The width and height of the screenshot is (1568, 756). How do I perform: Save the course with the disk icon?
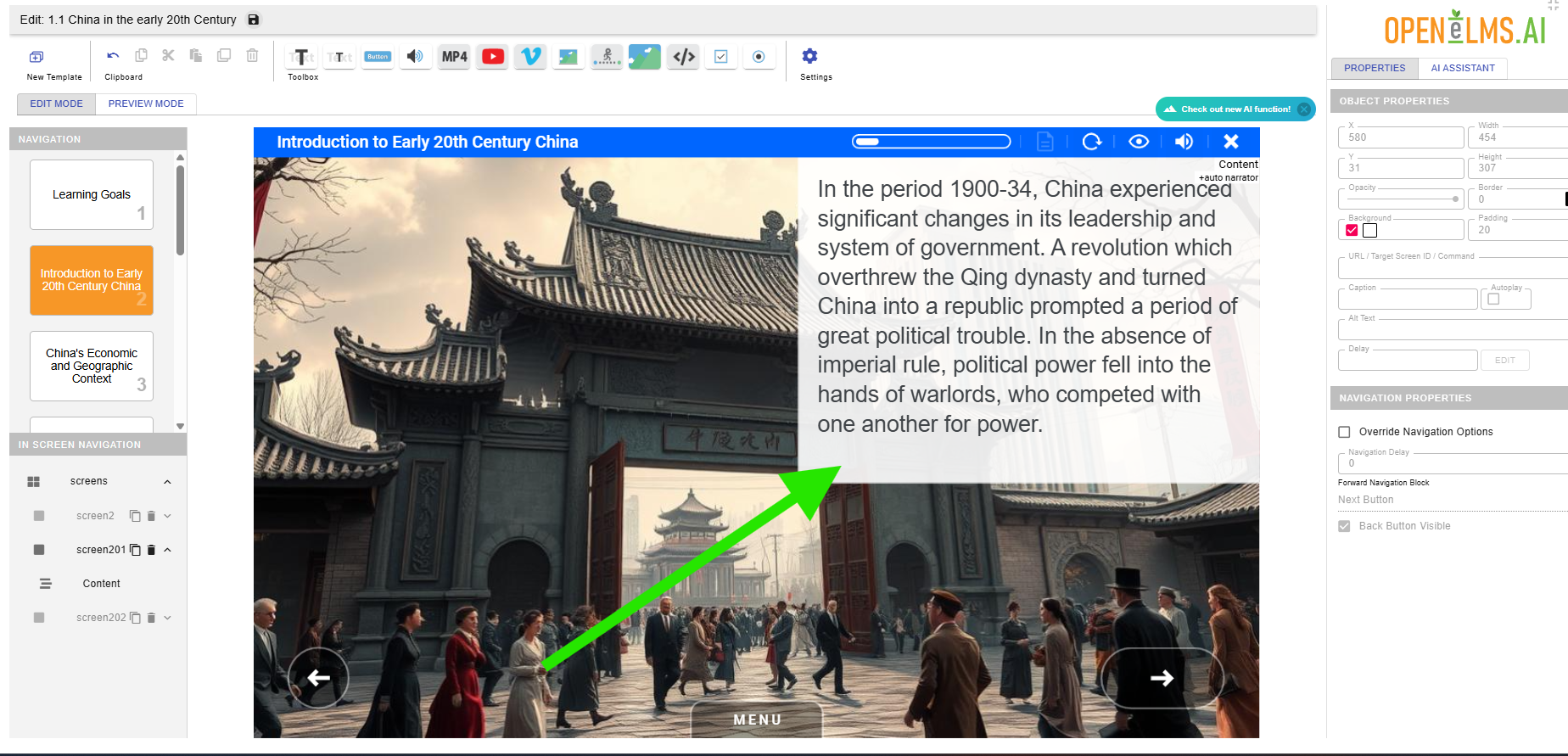pyautogui.click(x=253, y=20)
